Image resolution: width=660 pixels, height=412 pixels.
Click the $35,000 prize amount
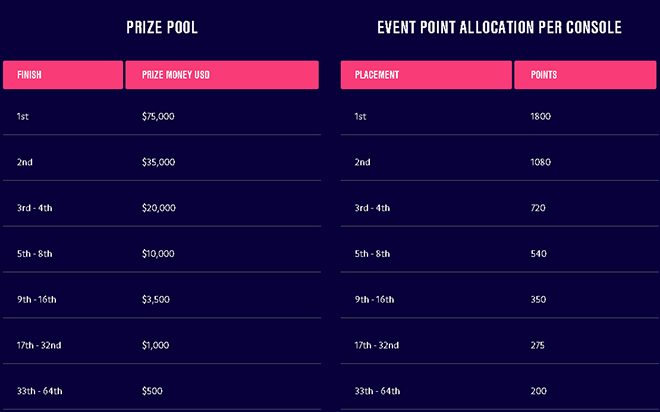click(158, 162)
